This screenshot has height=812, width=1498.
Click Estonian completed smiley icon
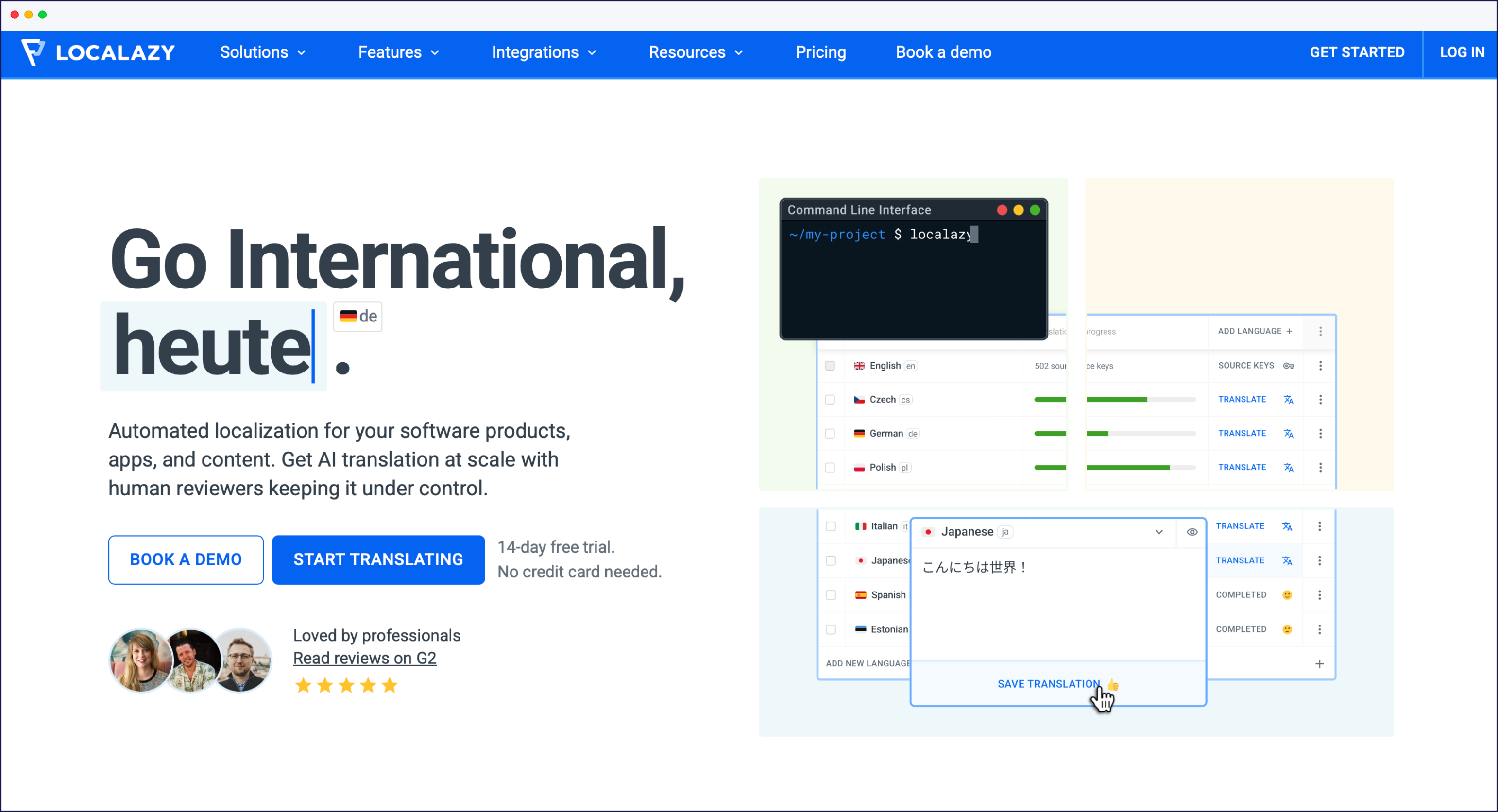[x=1287, y=629]
